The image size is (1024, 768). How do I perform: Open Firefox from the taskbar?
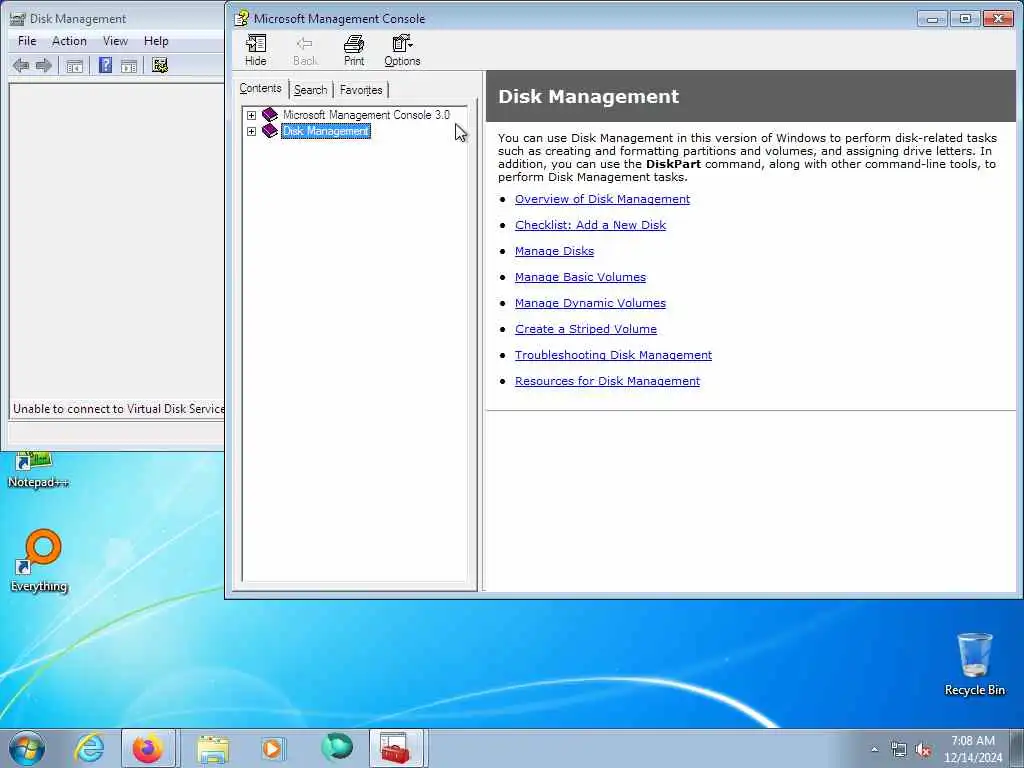(x=148, y=748)
